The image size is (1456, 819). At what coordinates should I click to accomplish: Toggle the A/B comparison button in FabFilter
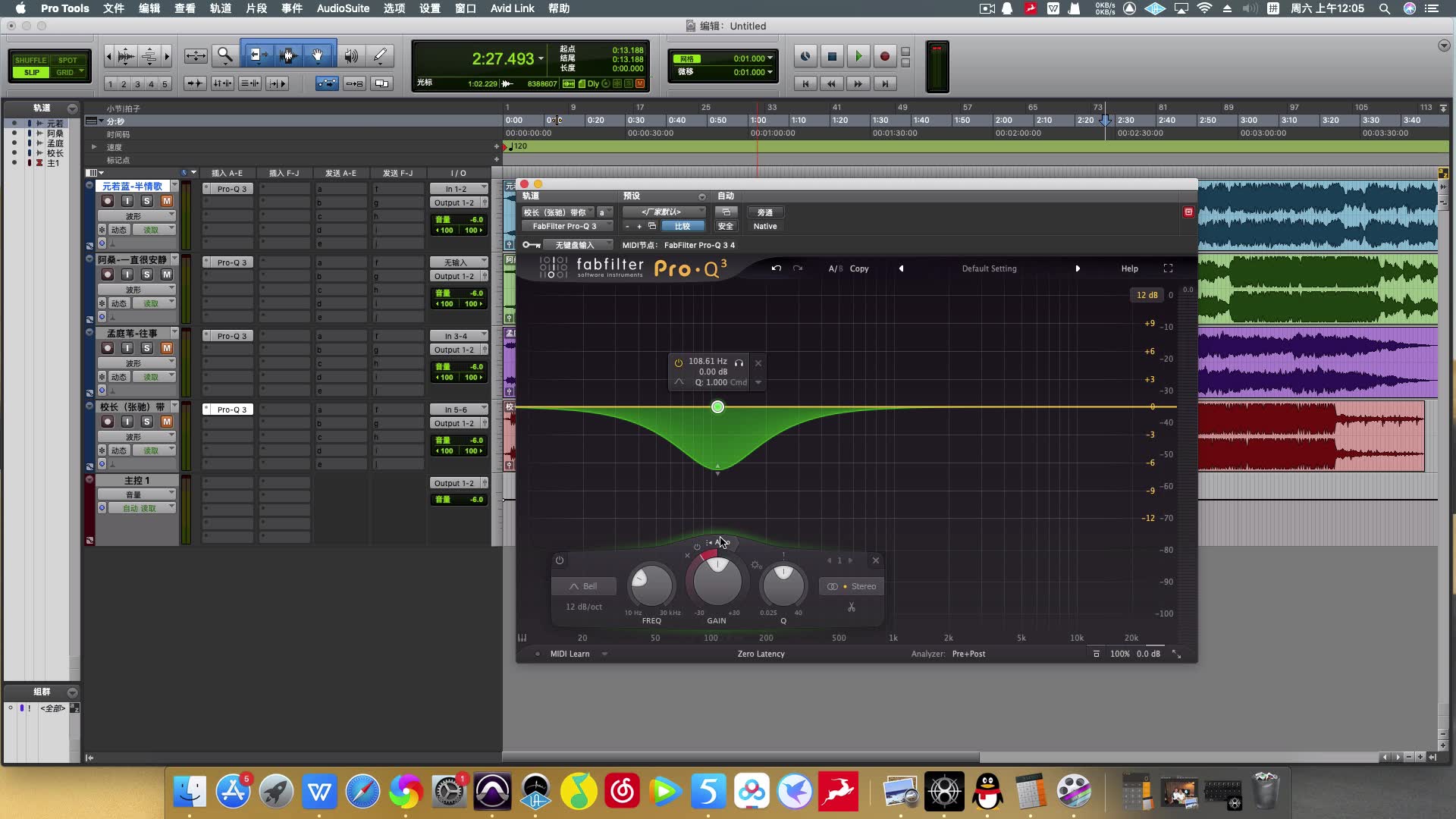834,268
